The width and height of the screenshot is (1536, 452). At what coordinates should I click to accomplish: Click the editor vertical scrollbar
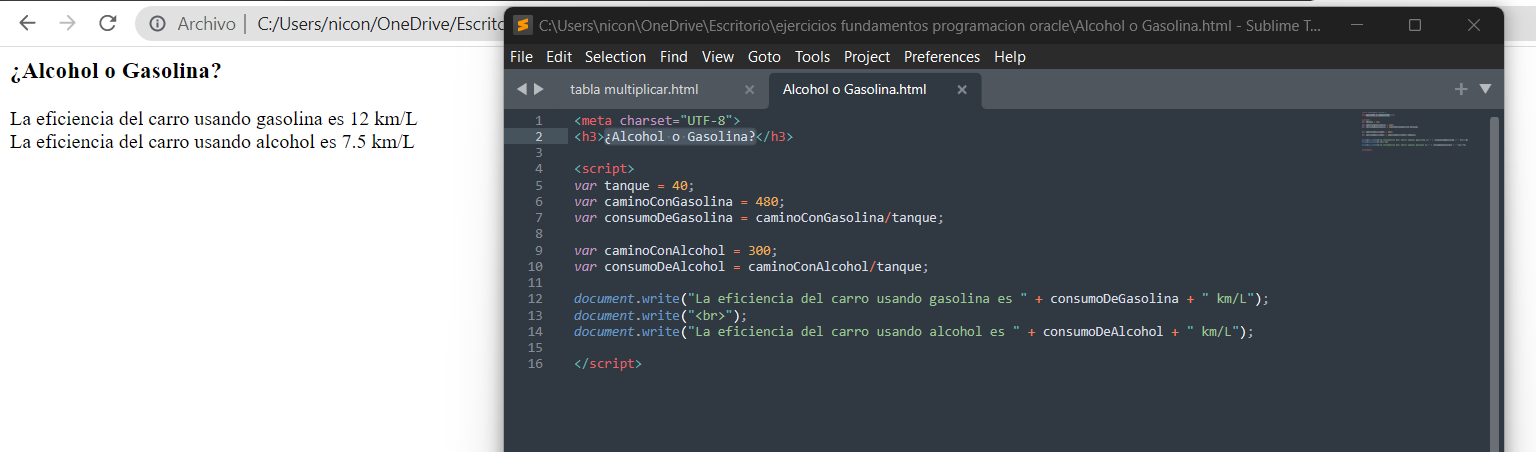click(x=1495, y=283)
